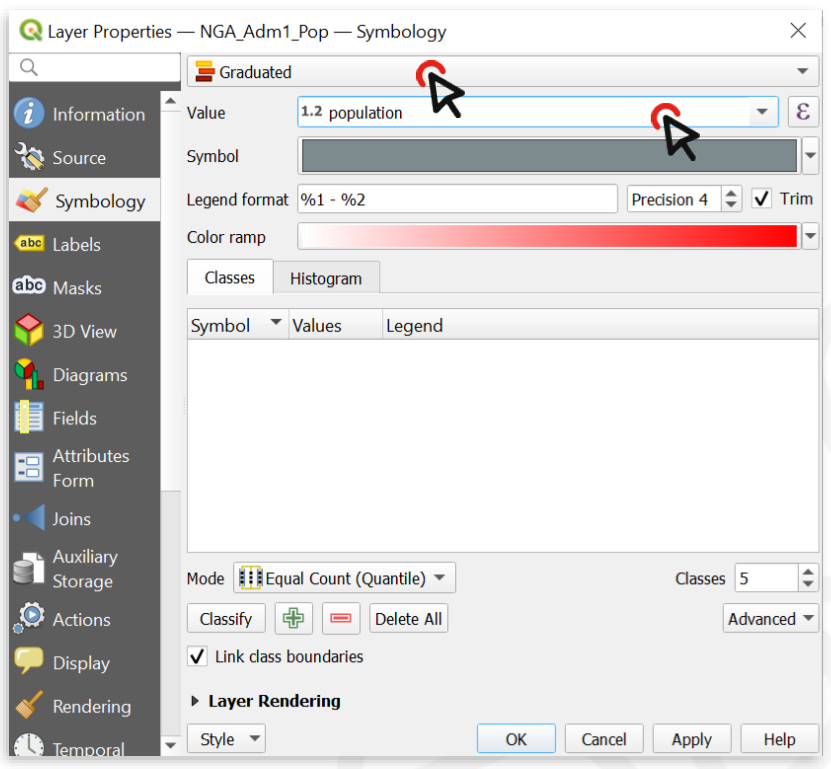The height and width of the screenshot is (769, 831).
Task: Click the Legend format text field
Action: [457, 199]
